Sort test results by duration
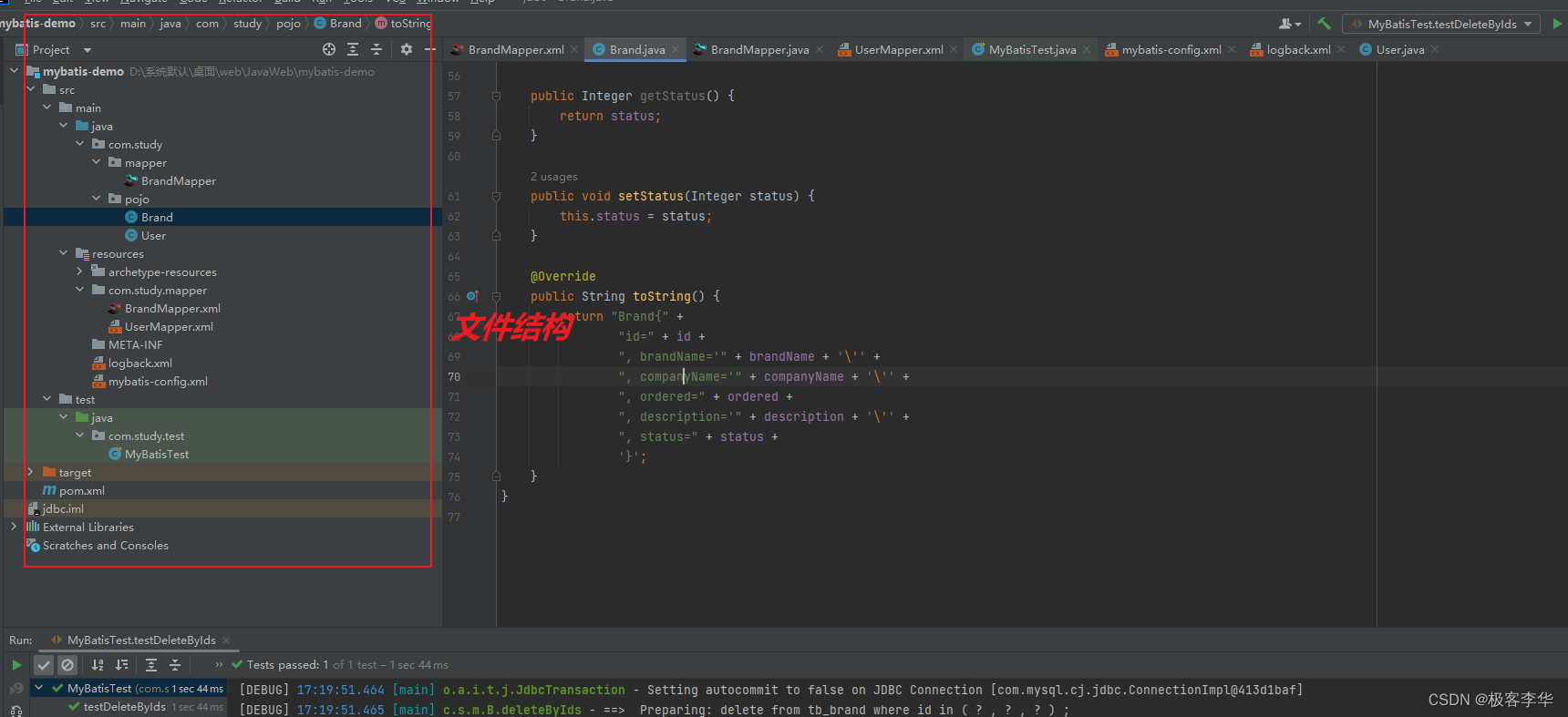Screen dimensions: 1568x717 tap(121, 665)
